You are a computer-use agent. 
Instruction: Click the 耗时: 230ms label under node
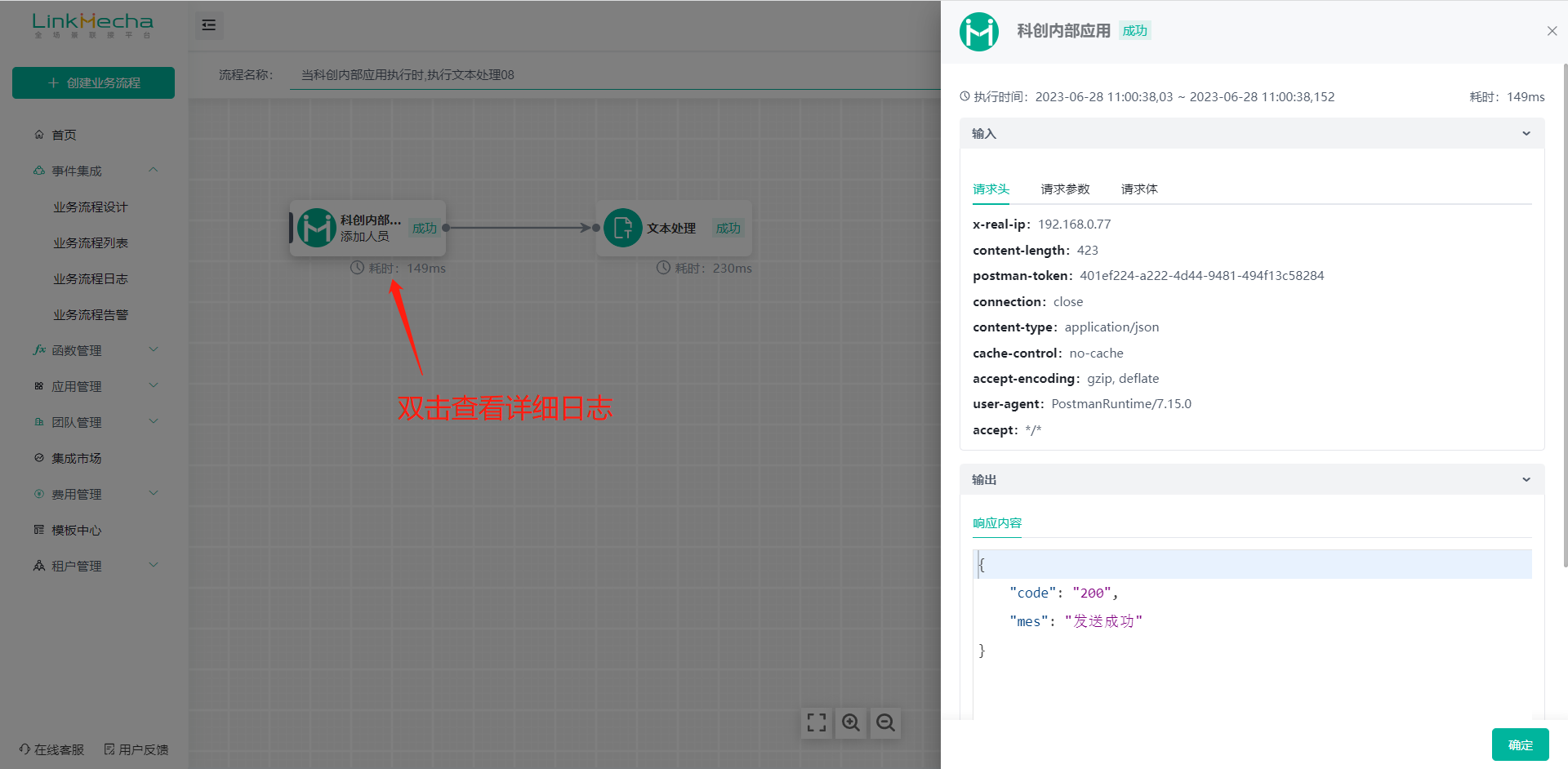tap(714, 269)
